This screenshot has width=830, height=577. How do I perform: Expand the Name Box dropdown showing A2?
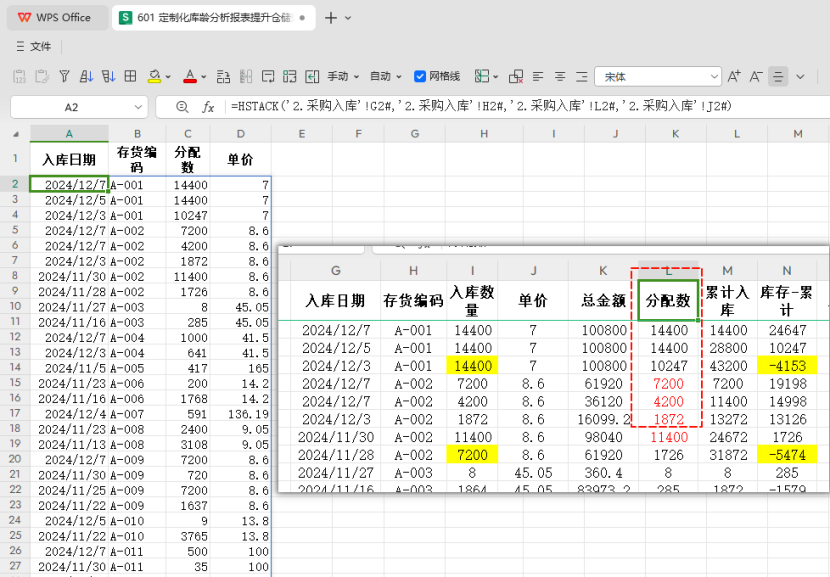[x=137, y=107]
